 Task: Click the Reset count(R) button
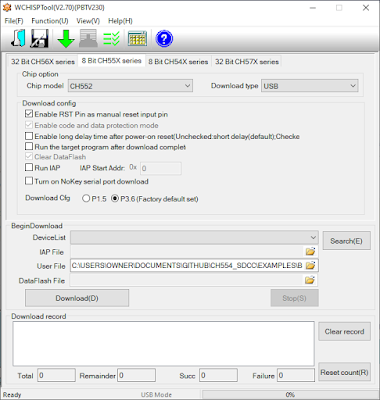[344, 372]
